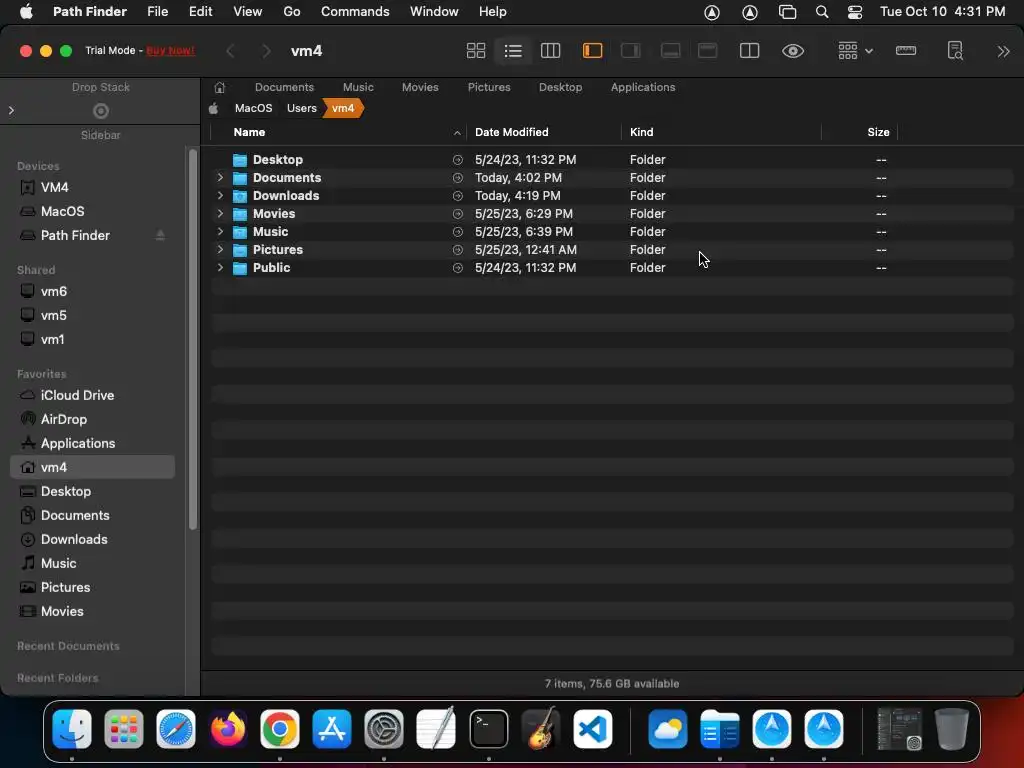Go back with the left arrow
Screen dimensions: 1024x768
coord(230,51)
